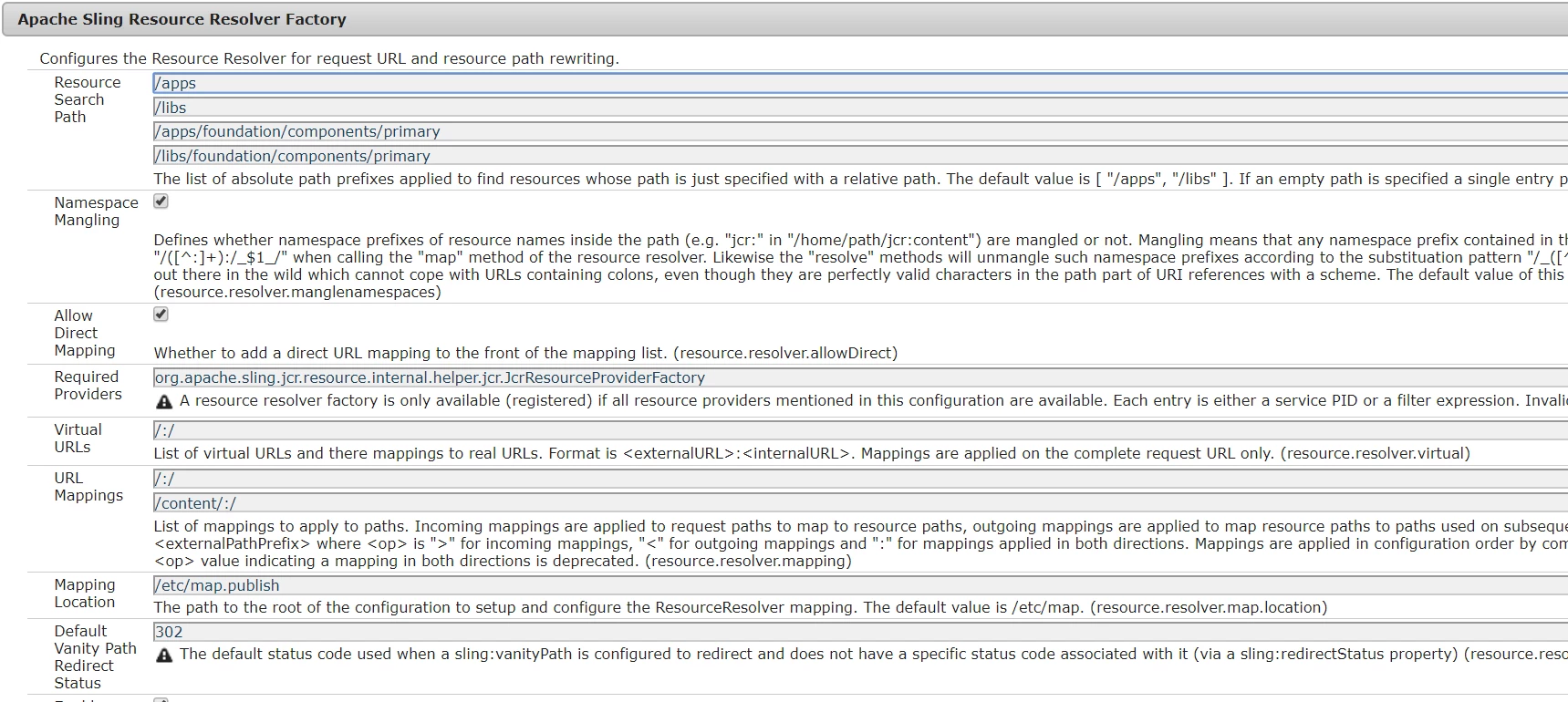Click the Namespace Mangling label
The height and width of the screenshot is (702, 1568).
tap(96, 212)
